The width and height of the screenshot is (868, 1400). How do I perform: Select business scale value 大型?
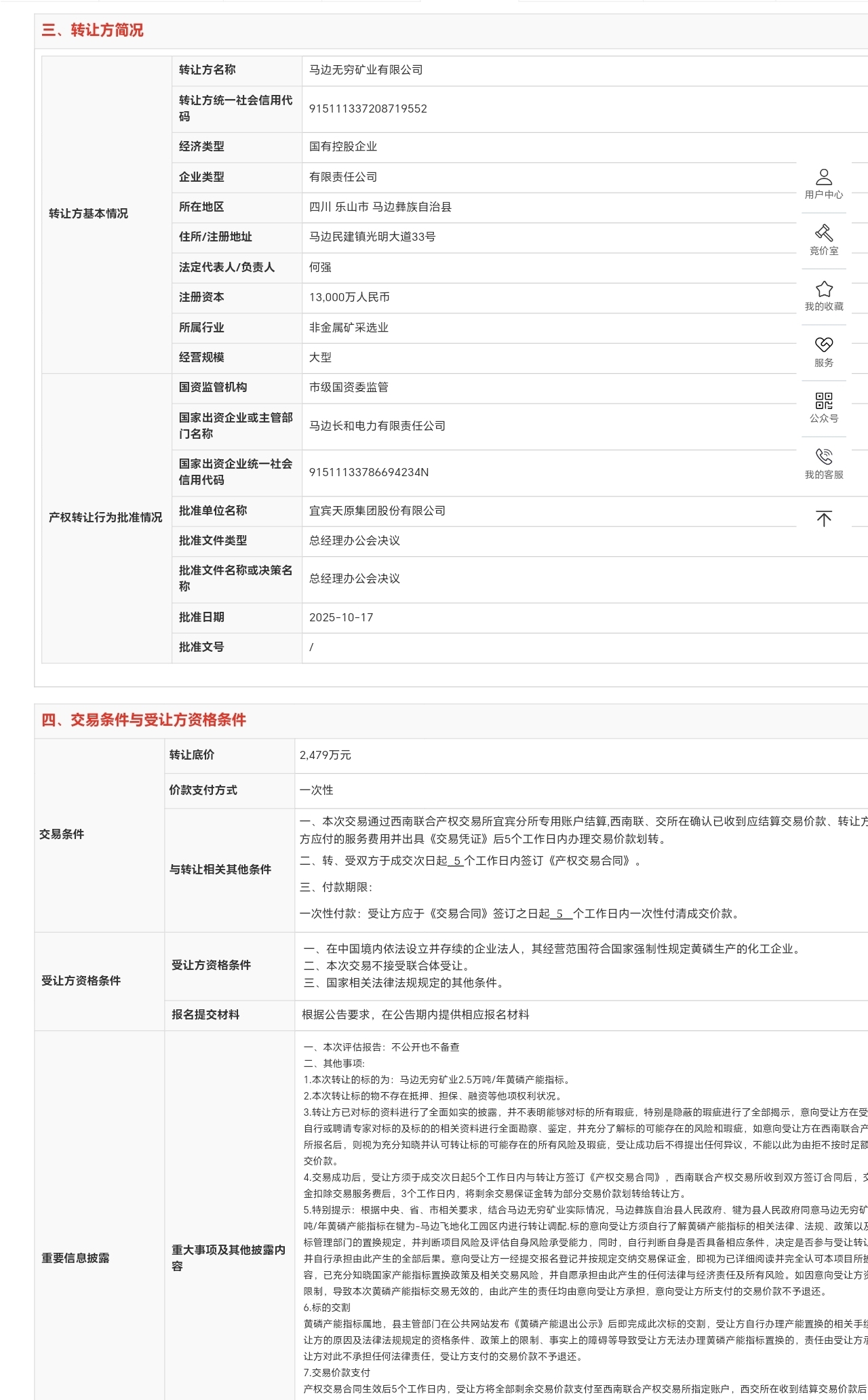(x=320, y=357)
